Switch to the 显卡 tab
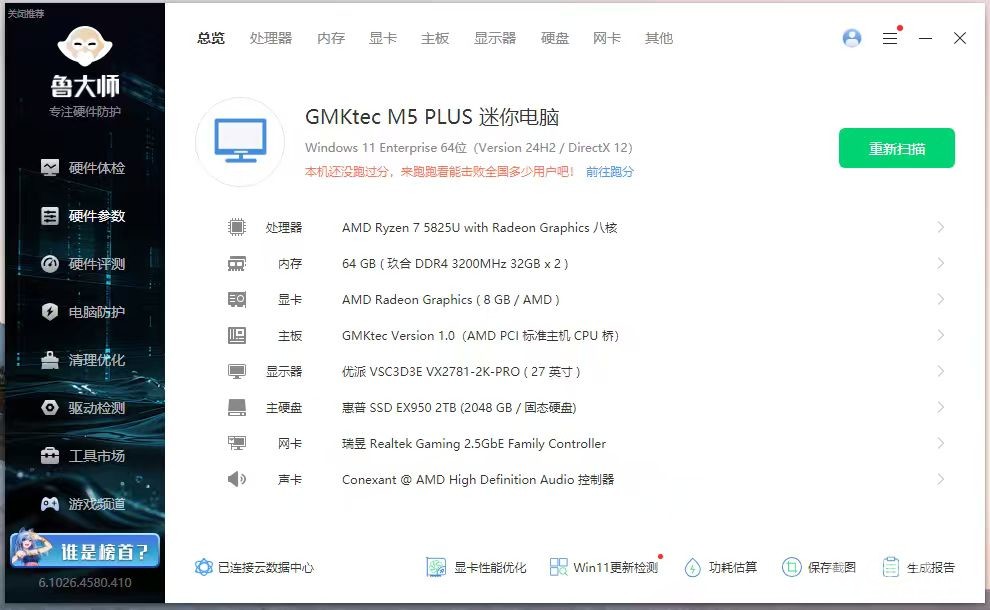This screenshot has height=610, width=990. click(x=383, y=39)
